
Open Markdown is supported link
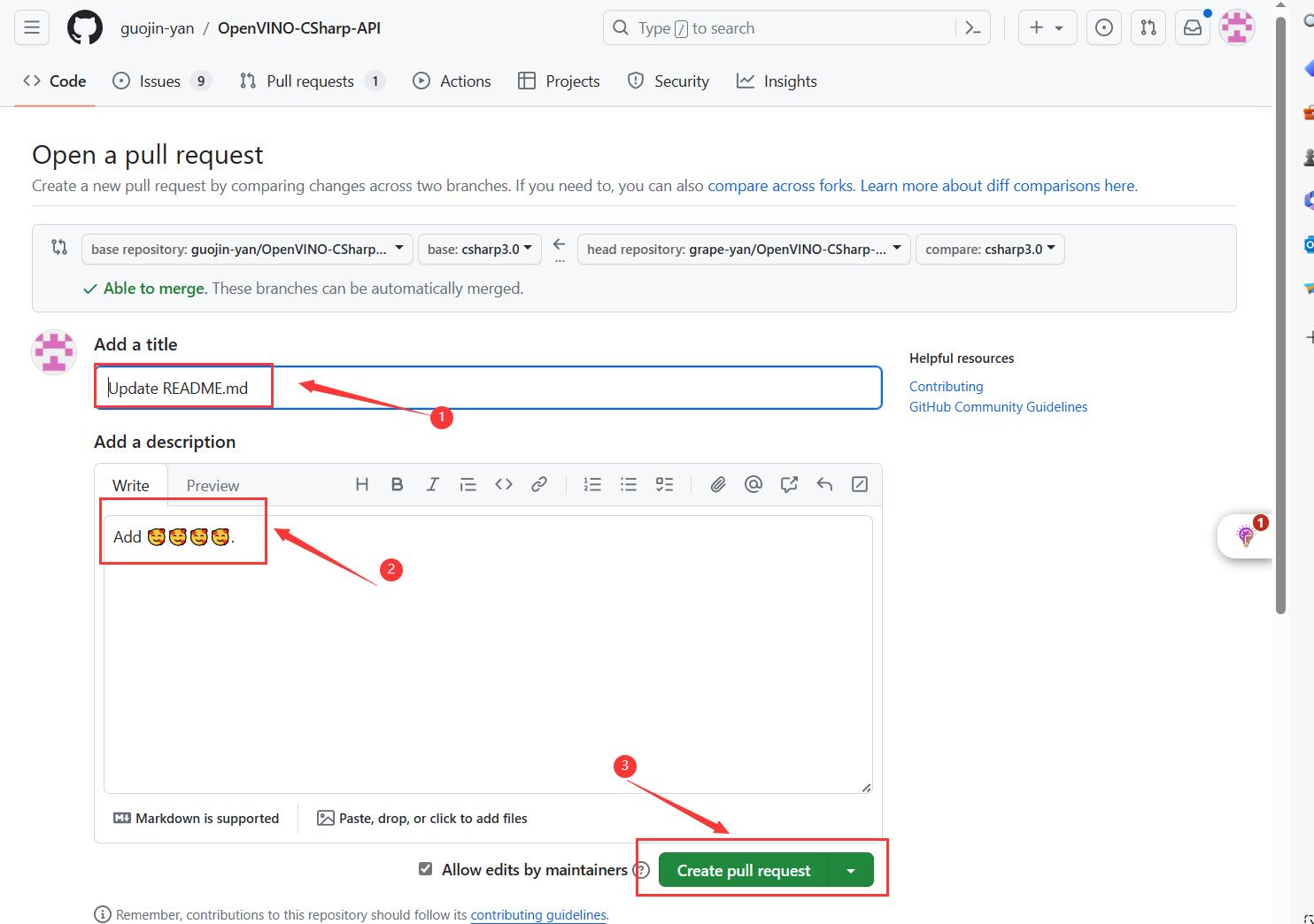197,819
